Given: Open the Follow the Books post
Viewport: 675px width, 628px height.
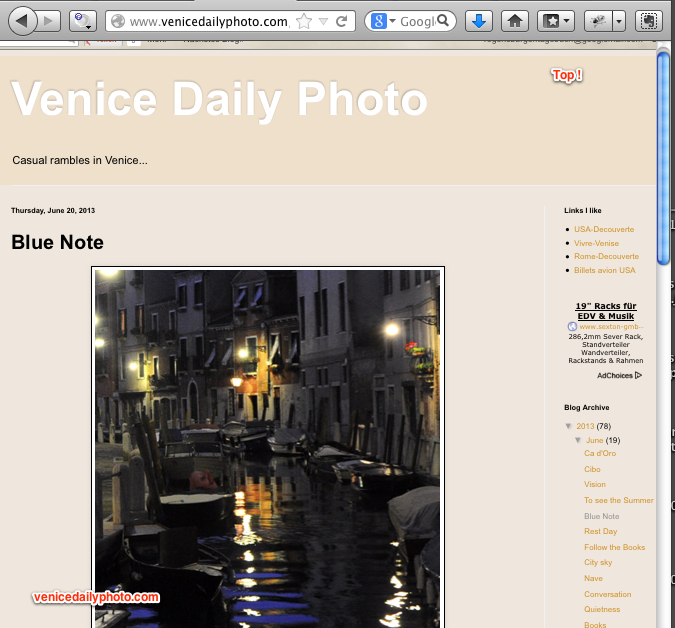Looking at the screenshot, I should pyautogui.click(x=614, y=547).
